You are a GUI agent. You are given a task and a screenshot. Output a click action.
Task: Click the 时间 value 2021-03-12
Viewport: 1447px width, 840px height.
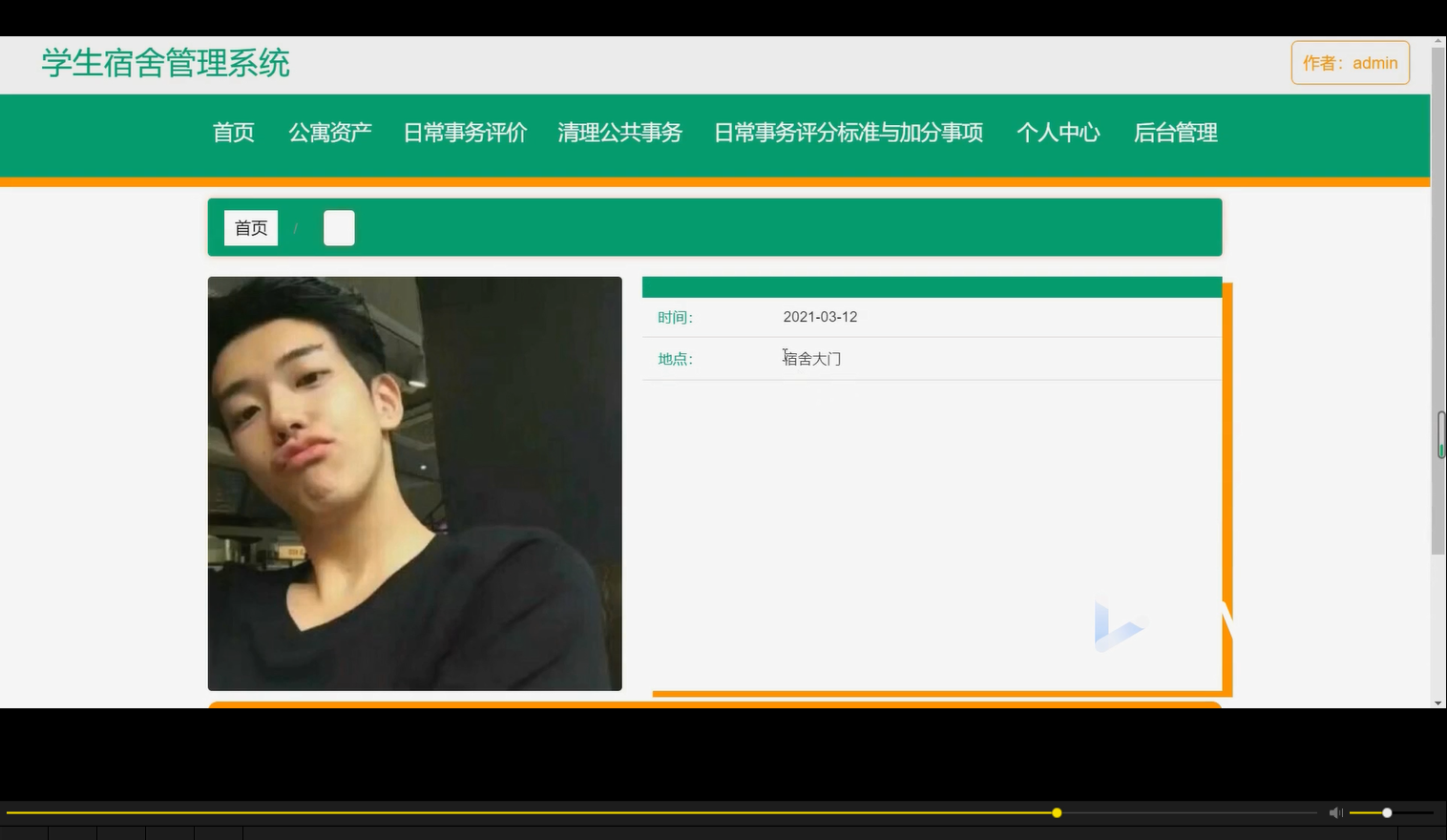(820, 316)
